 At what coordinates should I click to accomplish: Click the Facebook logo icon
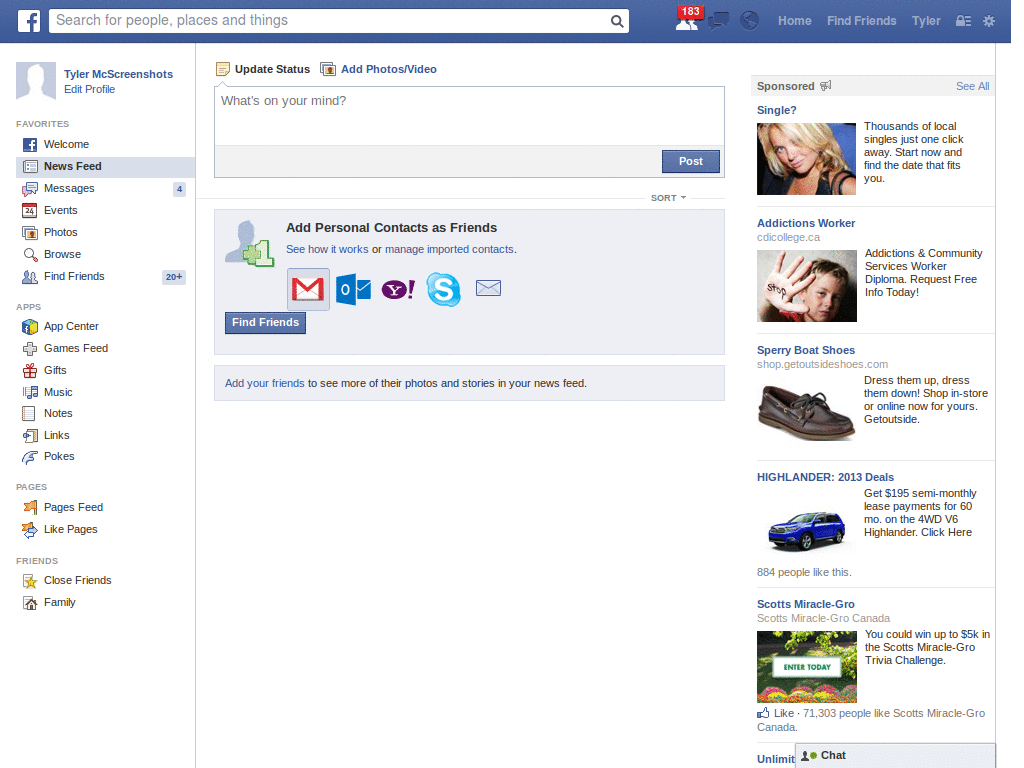pos(28,21)
